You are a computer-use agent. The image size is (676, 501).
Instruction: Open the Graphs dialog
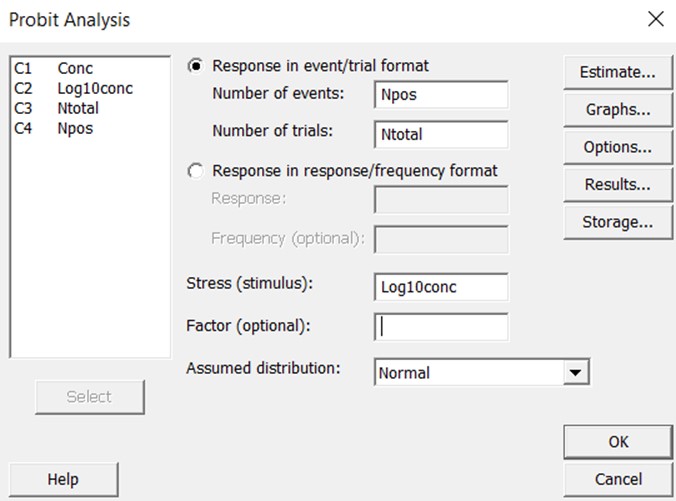coord(617,110)
